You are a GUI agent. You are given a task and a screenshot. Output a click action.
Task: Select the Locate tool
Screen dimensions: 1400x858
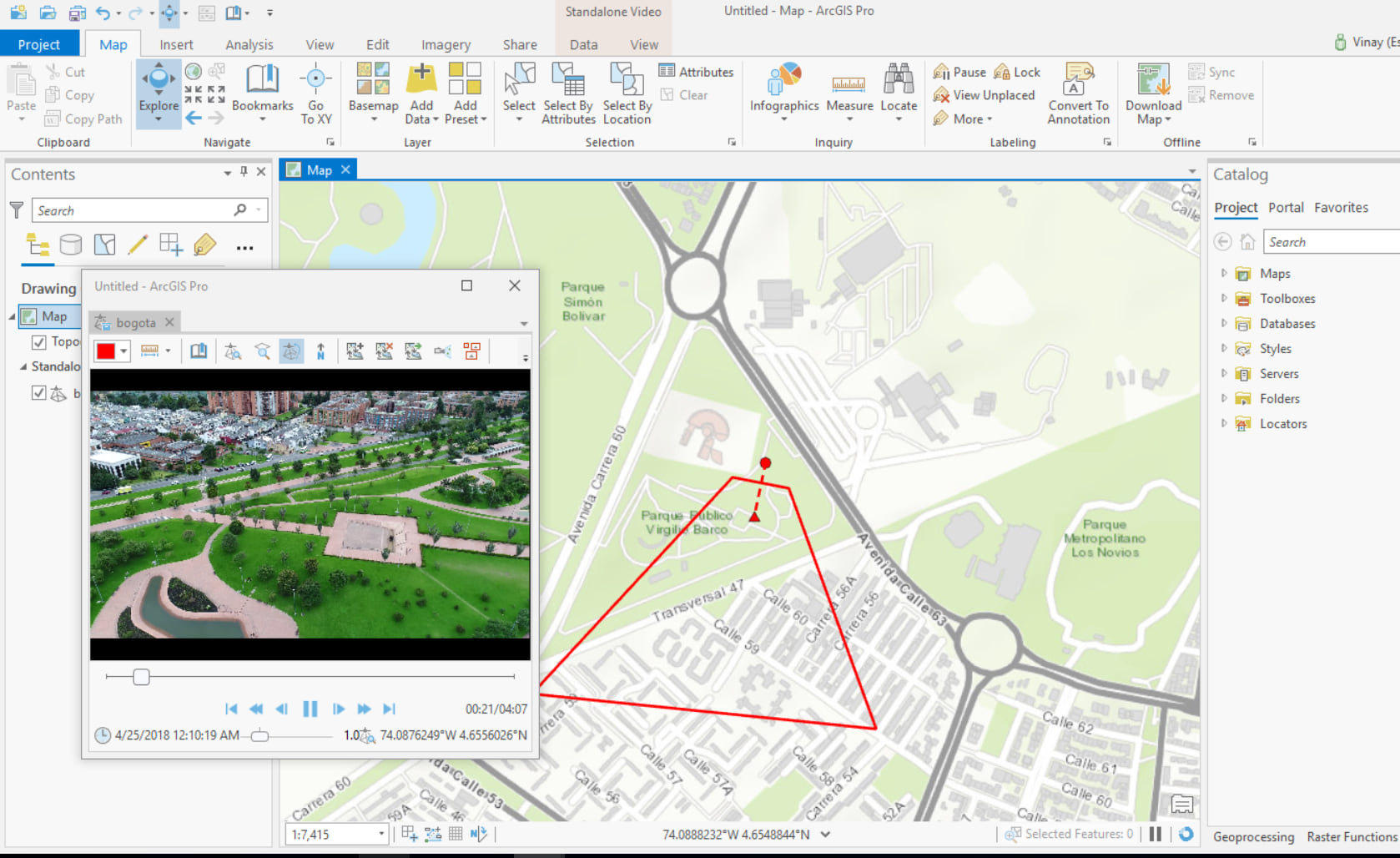(x=899, y=92)
